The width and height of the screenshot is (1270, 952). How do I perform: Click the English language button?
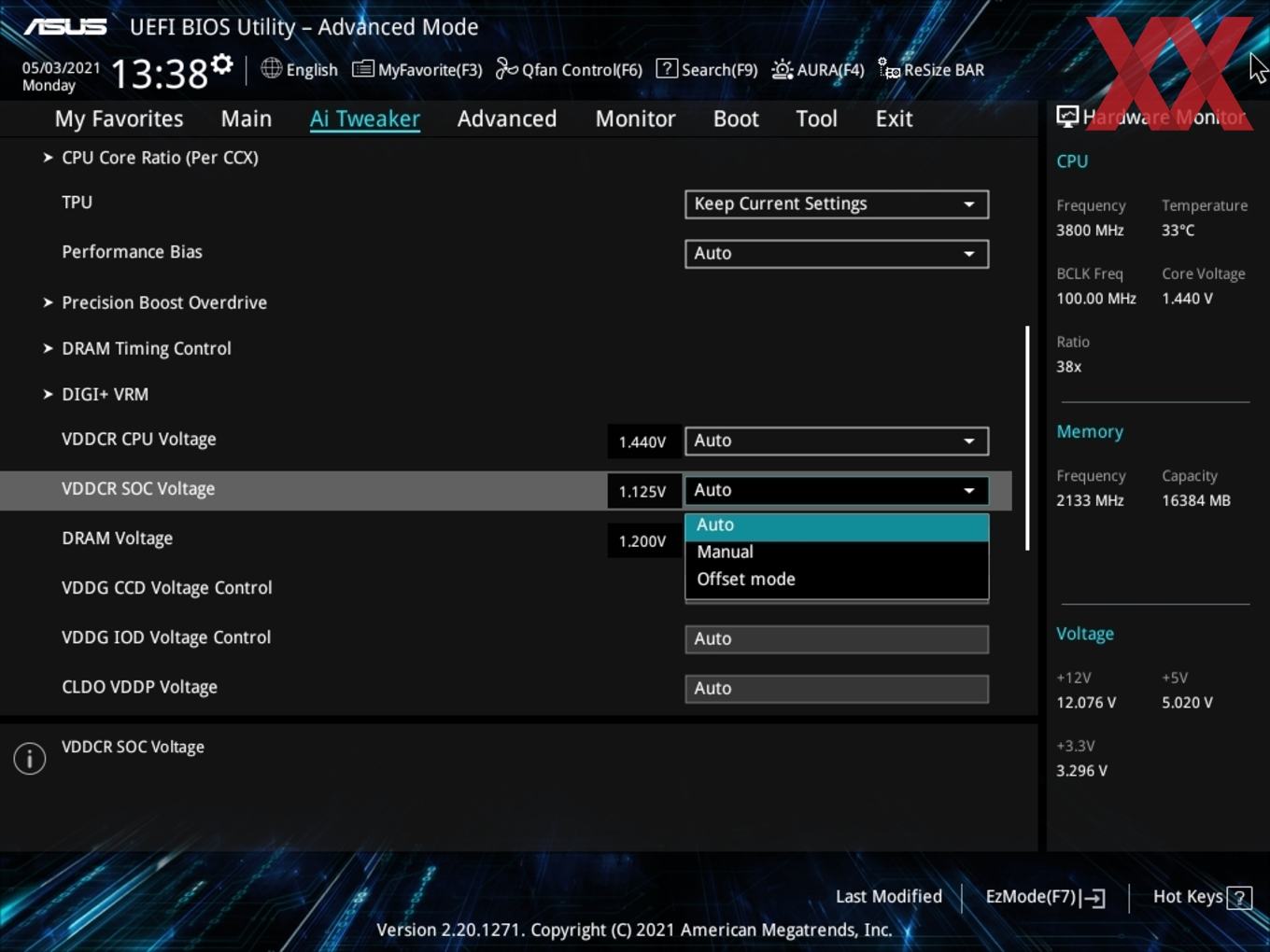(299, 69)
